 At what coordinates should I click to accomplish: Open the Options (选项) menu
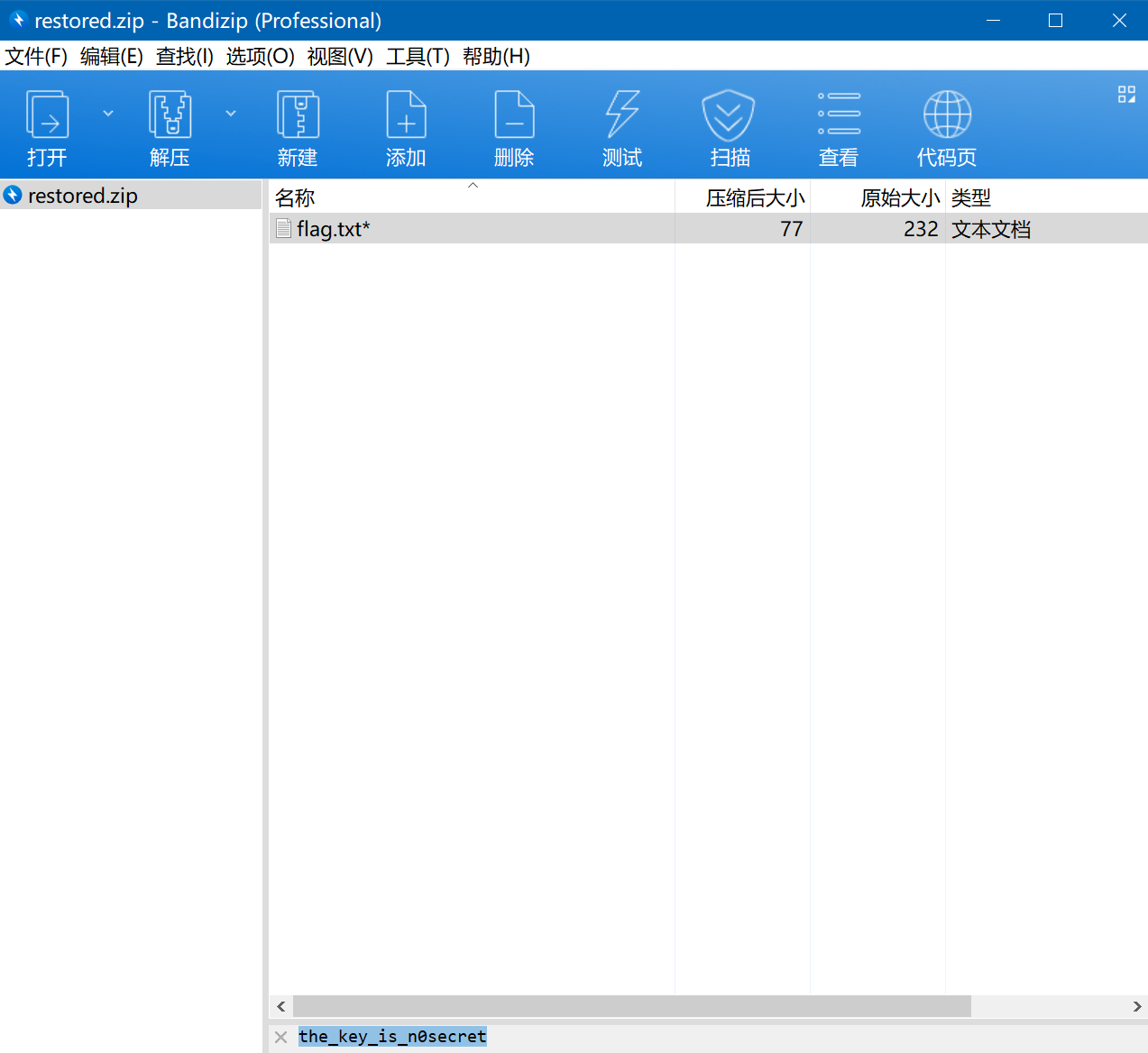260,57
